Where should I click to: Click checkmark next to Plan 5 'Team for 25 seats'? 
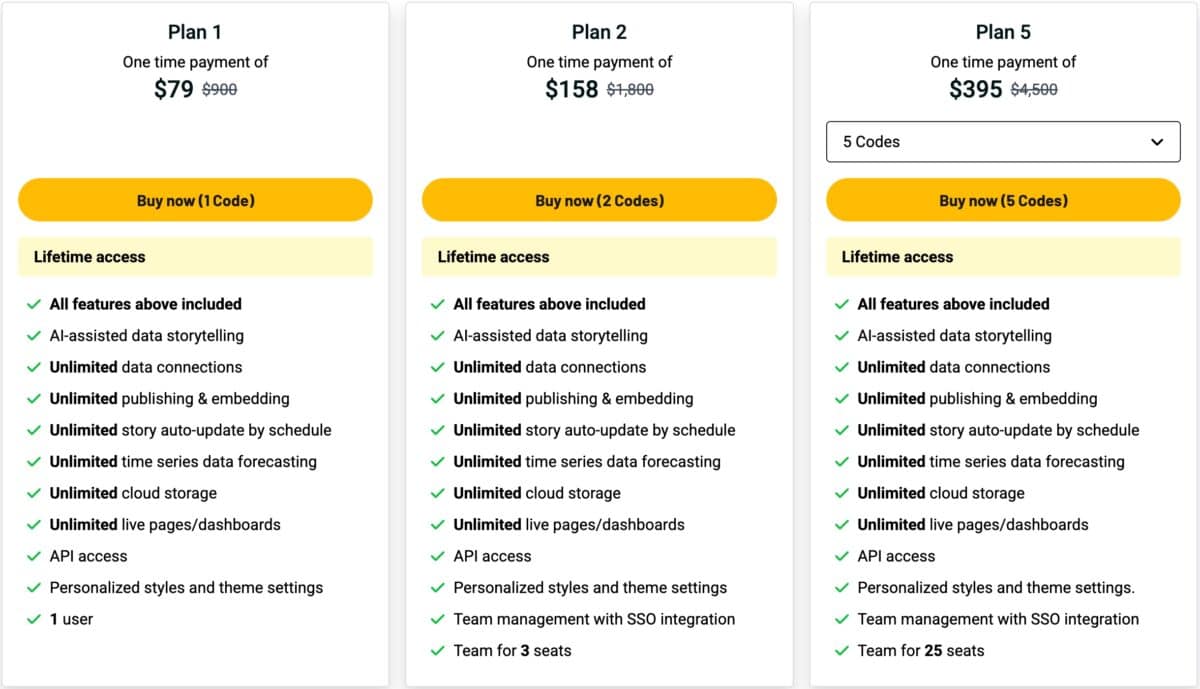(x=842, y=651)
